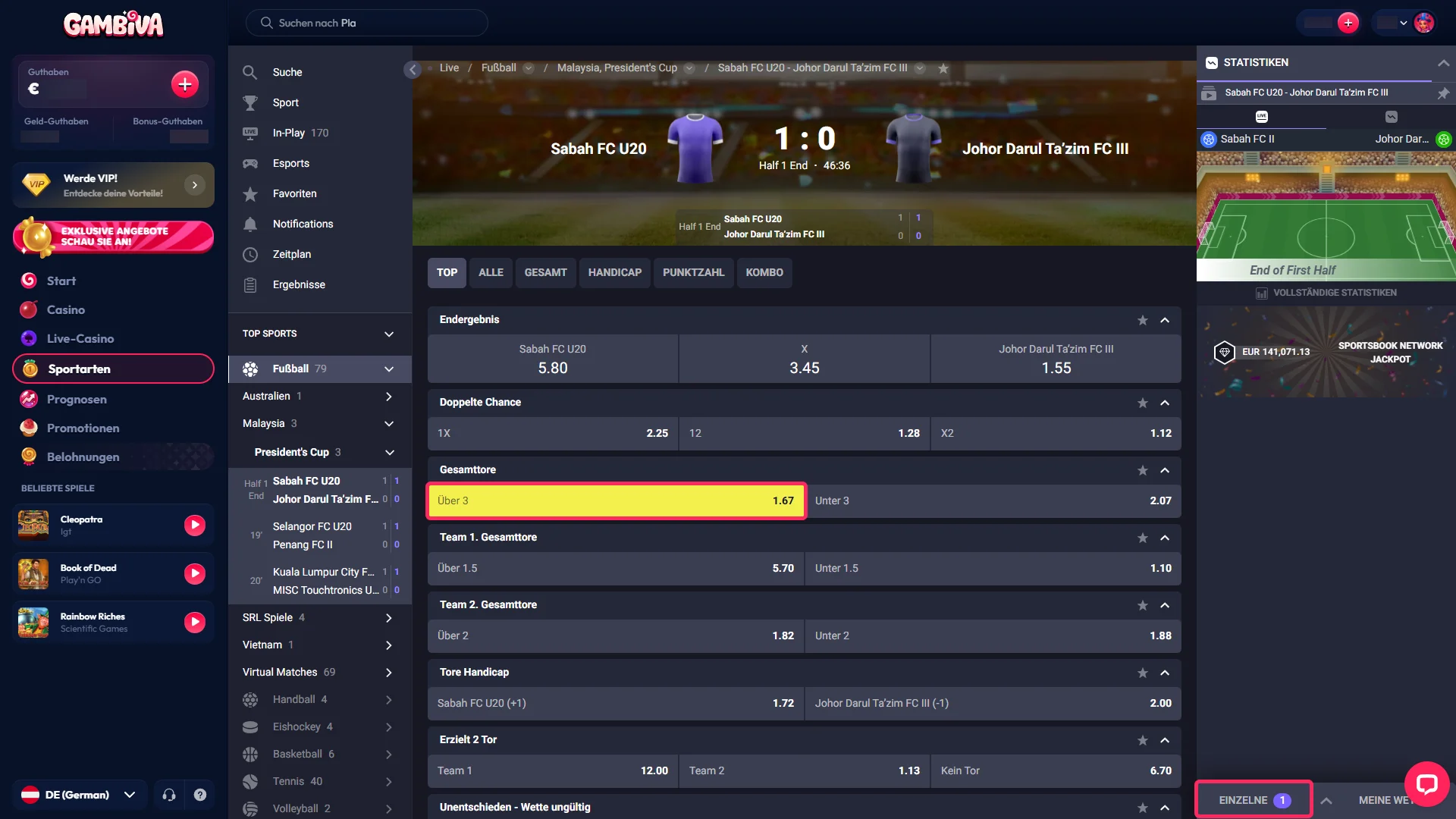1456x819 pixels.
Task: Click the headset support icon
Action: click(x=169, y=795)
